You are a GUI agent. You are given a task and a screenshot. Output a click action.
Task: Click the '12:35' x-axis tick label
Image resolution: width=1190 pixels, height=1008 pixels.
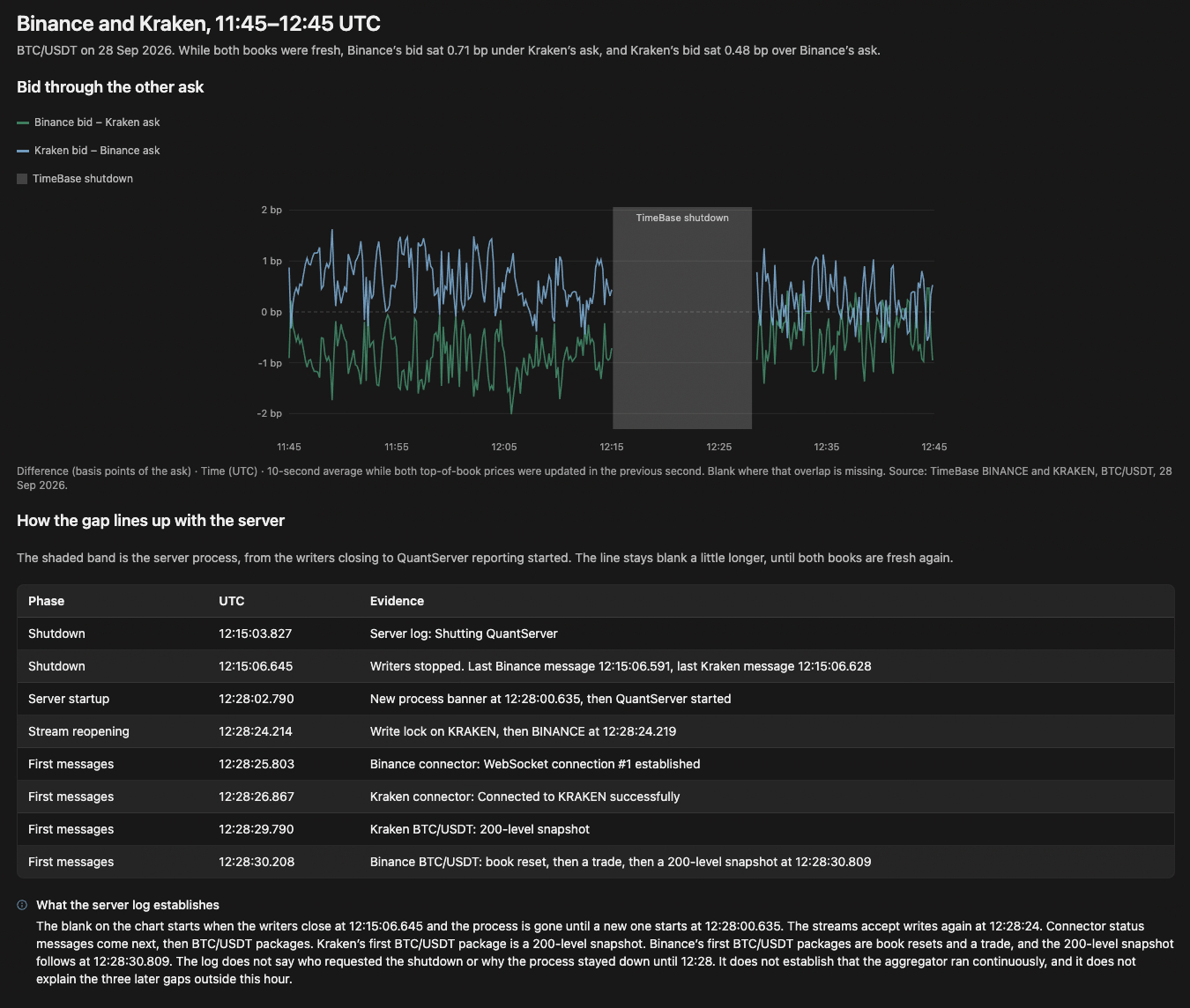827,447
